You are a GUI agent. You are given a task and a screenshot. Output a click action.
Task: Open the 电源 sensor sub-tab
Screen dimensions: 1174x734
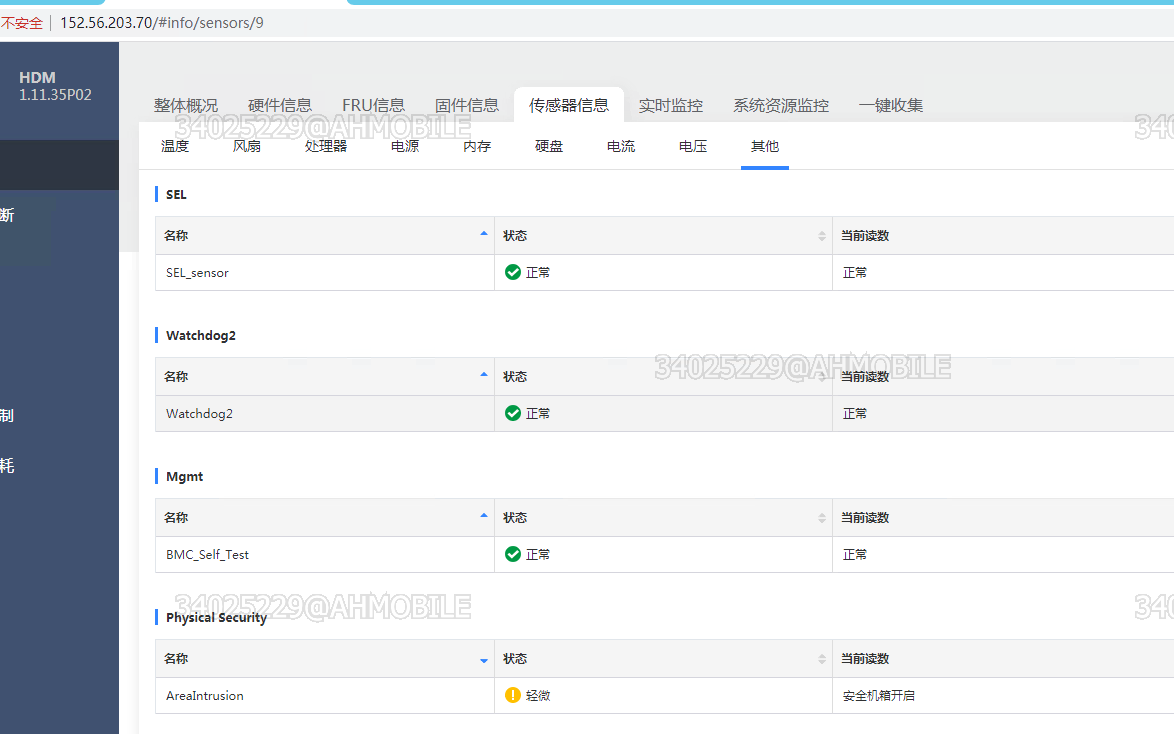tap(405, 146)
